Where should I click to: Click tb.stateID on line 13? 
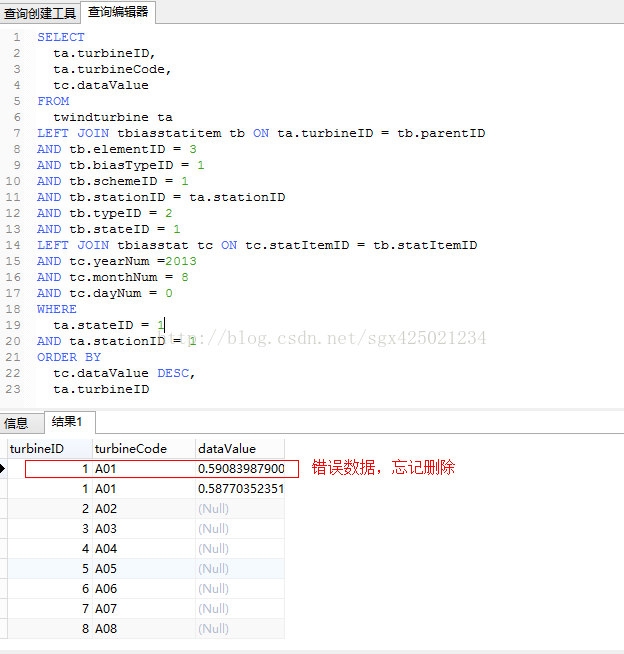109,229
